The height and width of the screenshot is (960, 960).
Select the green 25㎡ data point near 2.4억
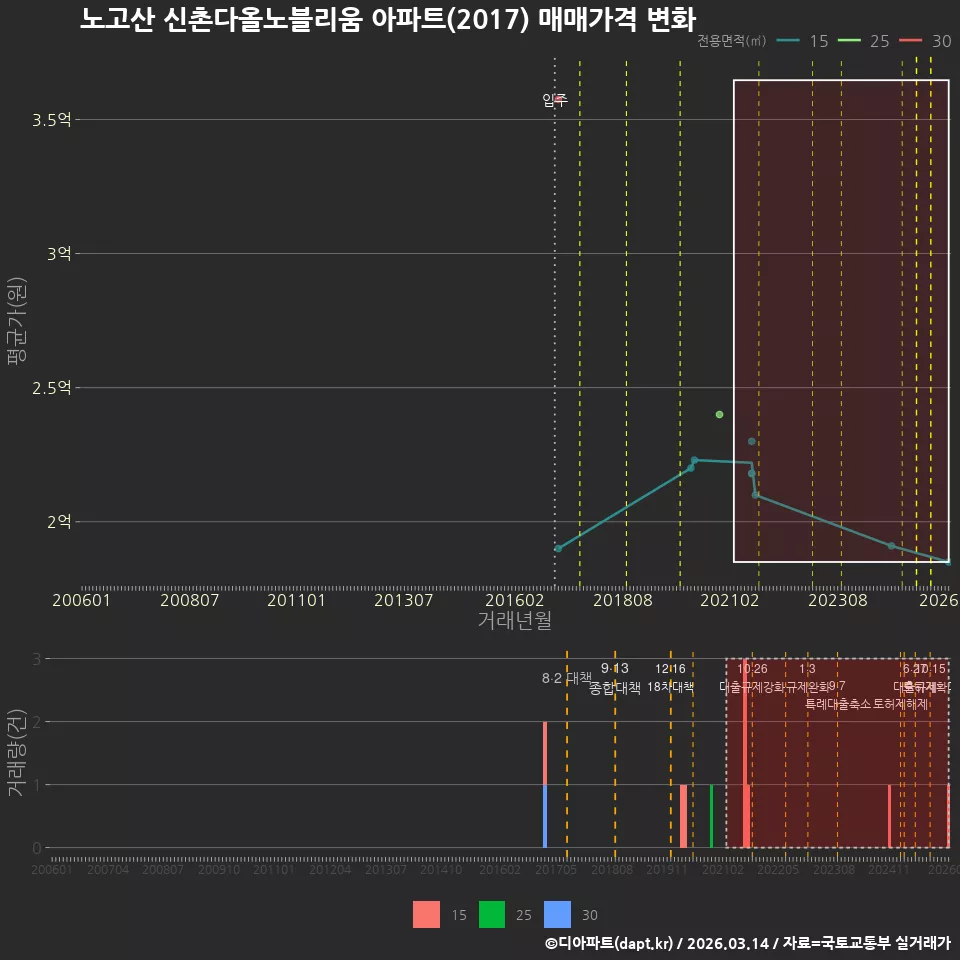click(719, 414)
